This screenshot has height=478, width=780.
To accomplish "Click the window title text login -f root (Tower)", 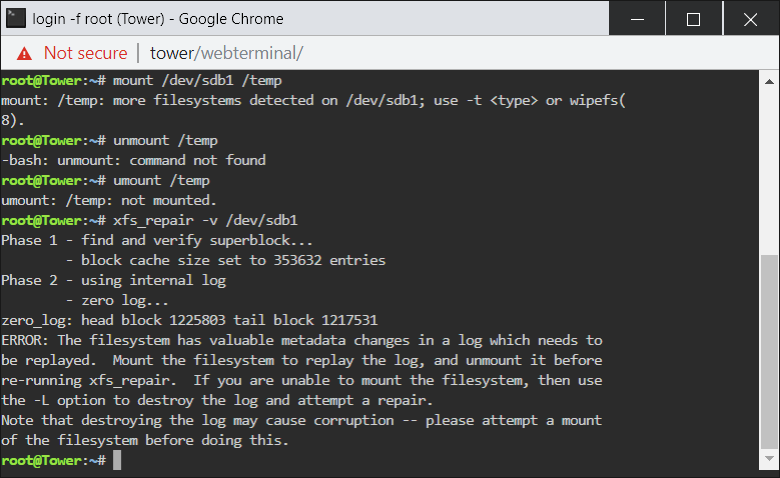I will tap(98, 19).
